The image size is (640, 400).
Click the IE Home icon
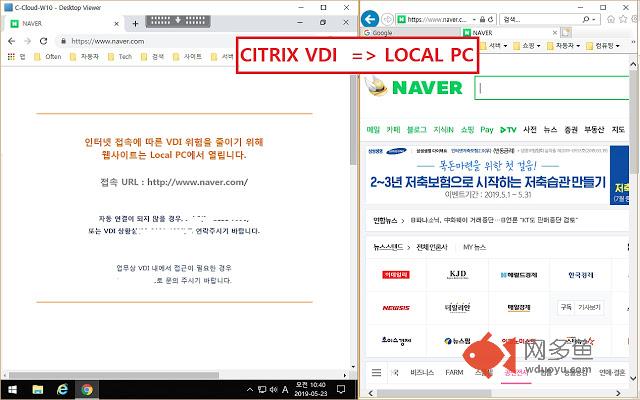coord(611,19)
